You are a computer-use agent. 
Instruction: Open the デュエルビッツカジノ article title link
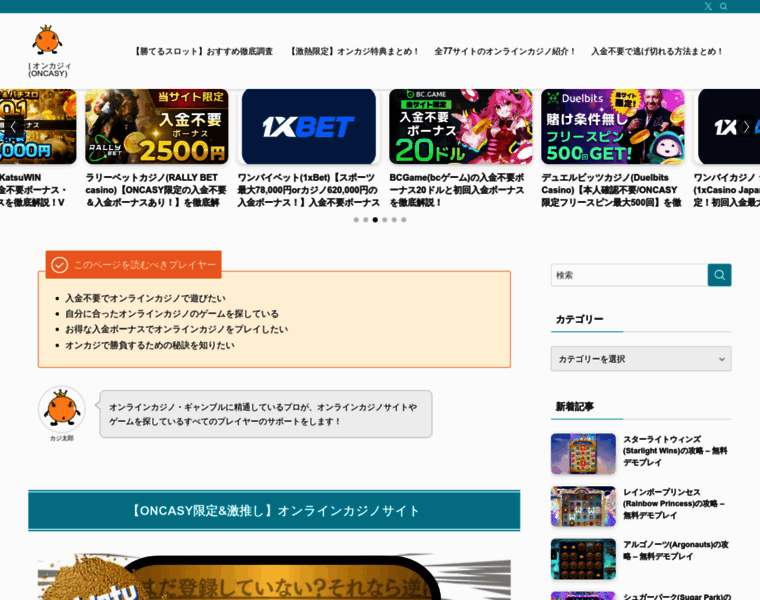(611, 190)
